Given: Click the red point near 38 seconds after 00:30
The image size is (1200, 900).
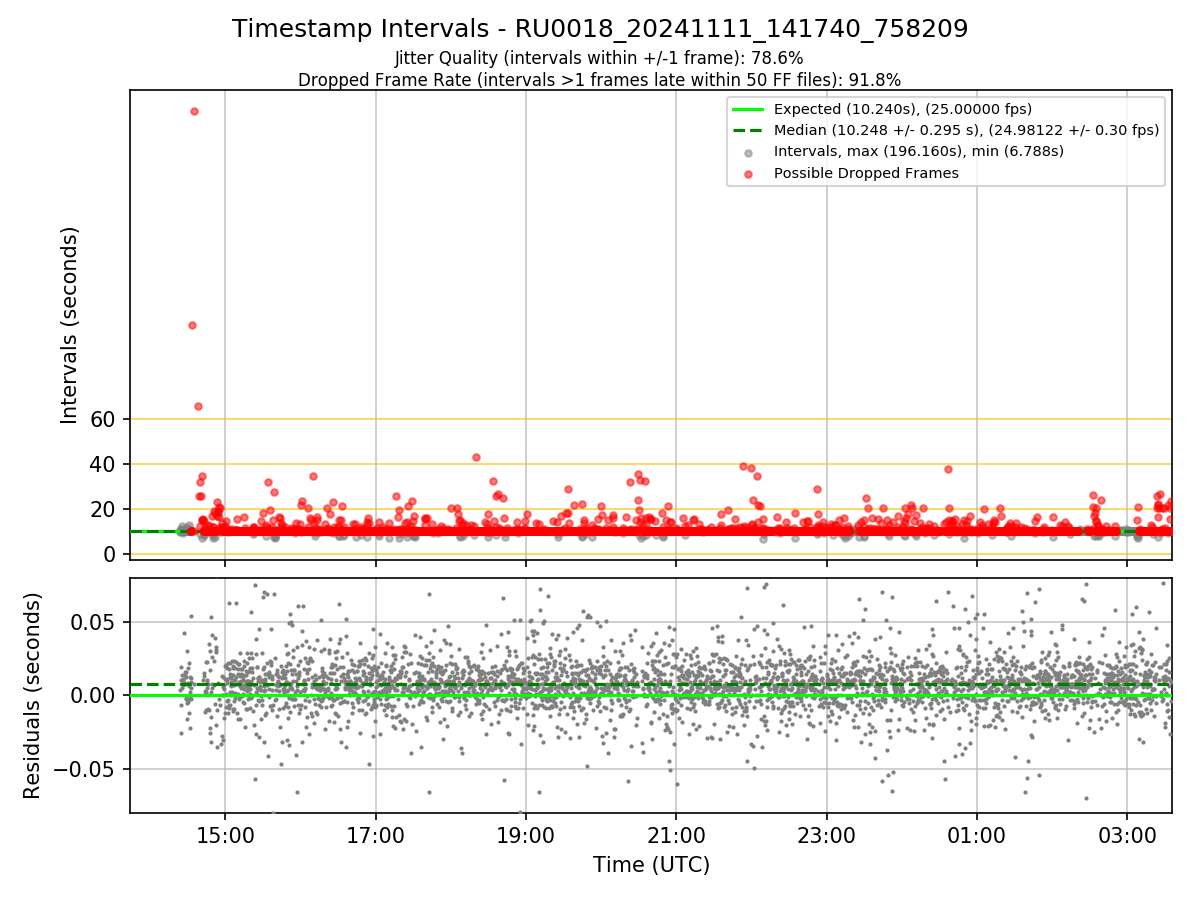Looking at the screenshot, I should [x=948, y=469].
